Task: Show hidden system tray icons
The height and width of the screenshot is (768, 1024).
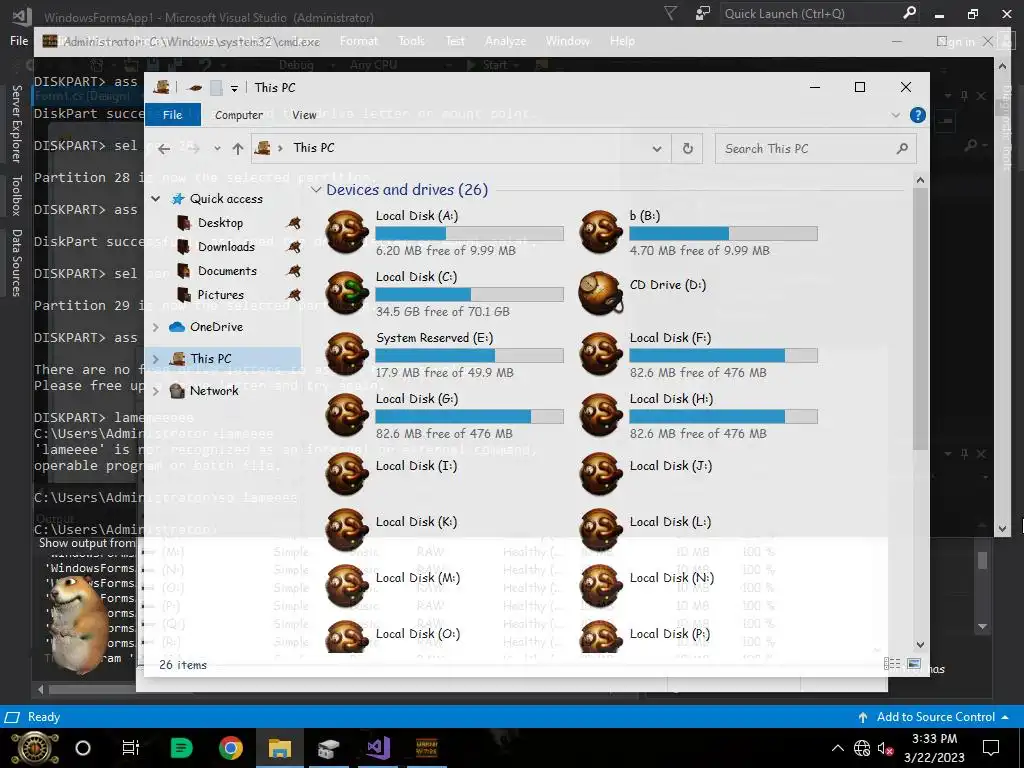Action: coord(838,748)
